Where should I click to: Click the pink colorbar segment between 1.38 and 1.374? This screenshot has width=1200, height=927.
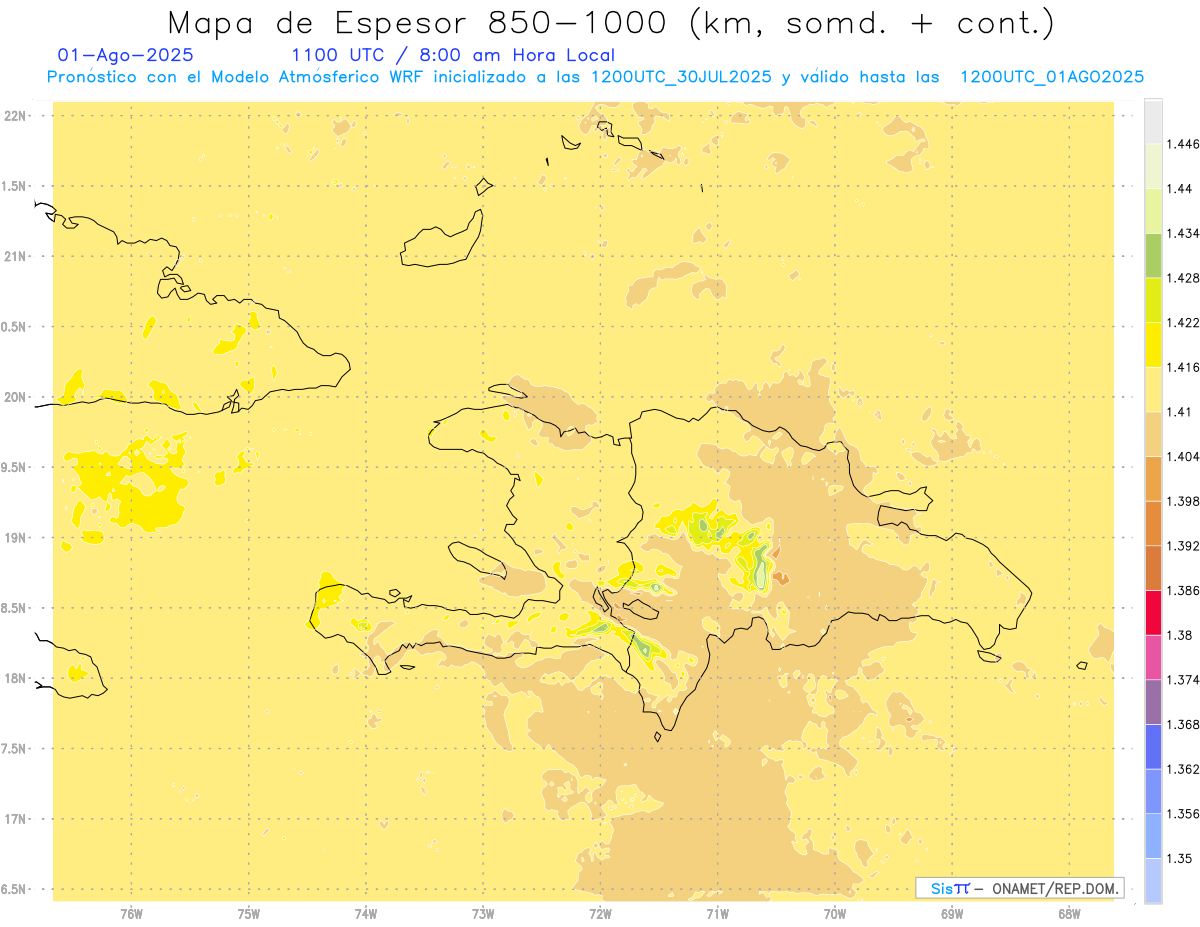(1153, 658)
